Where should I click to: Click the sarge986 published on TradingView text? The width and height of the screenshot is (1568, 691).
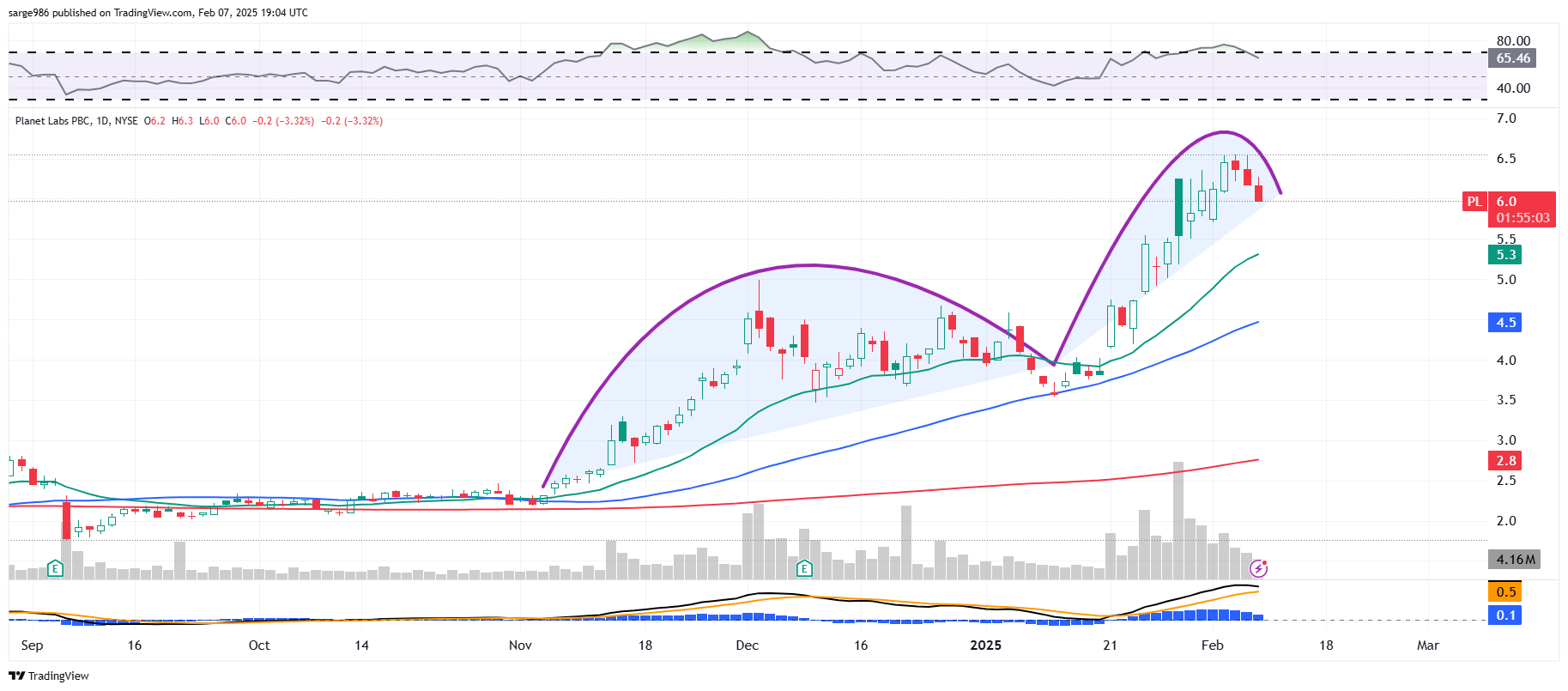click(158, 13)
